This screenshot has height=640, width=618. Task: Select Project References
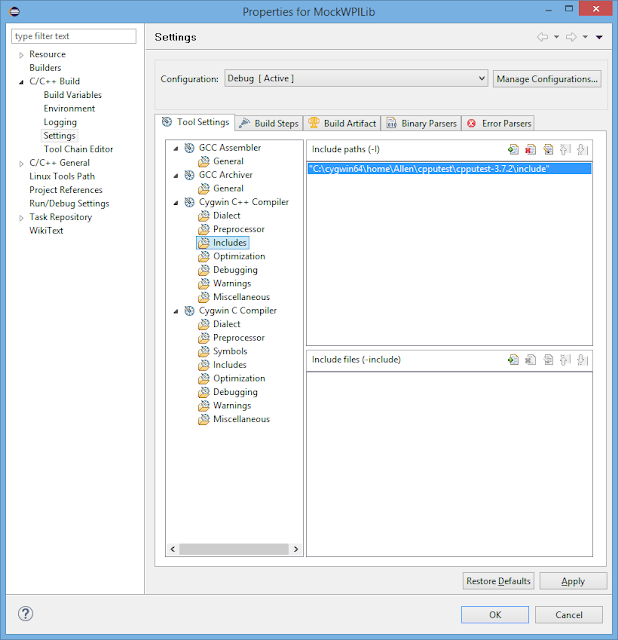tap(66, 190)
